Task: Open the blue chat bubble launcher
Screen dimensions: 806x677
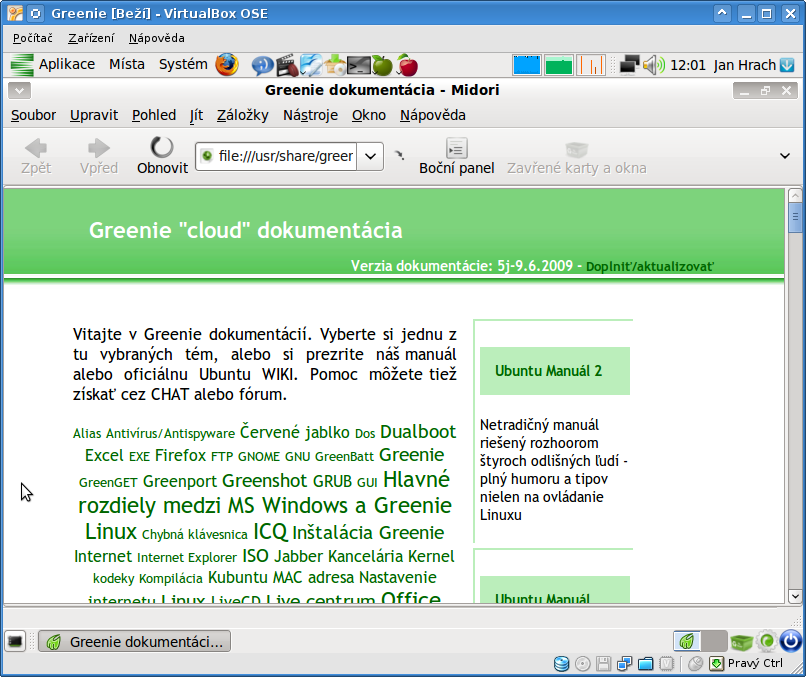Action: (x=262, y=65)
